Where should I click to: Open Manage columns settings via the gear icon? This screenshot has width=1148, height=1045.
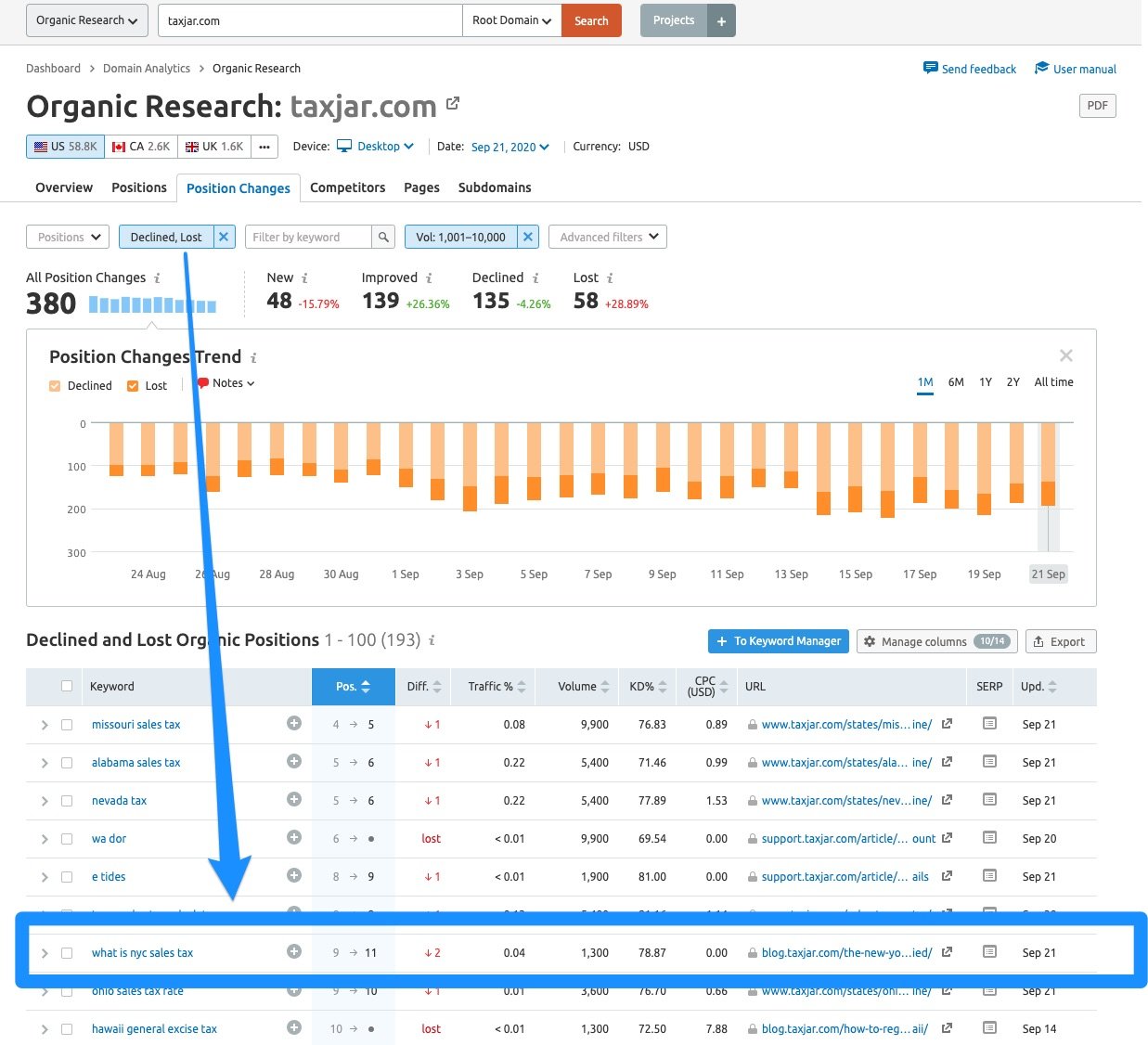tap(871, 641)
